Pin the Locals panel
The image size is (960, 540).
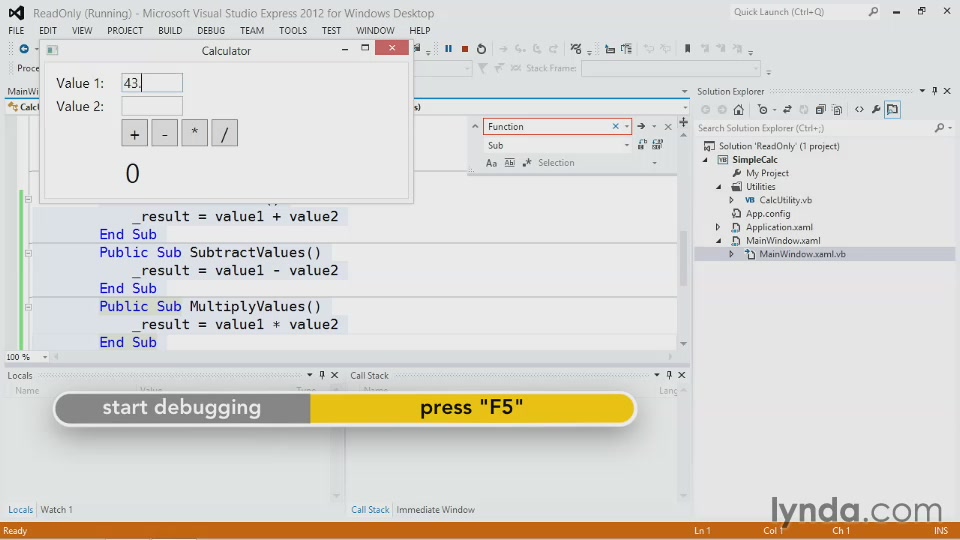pyautogui.click(x=322, y=375)
